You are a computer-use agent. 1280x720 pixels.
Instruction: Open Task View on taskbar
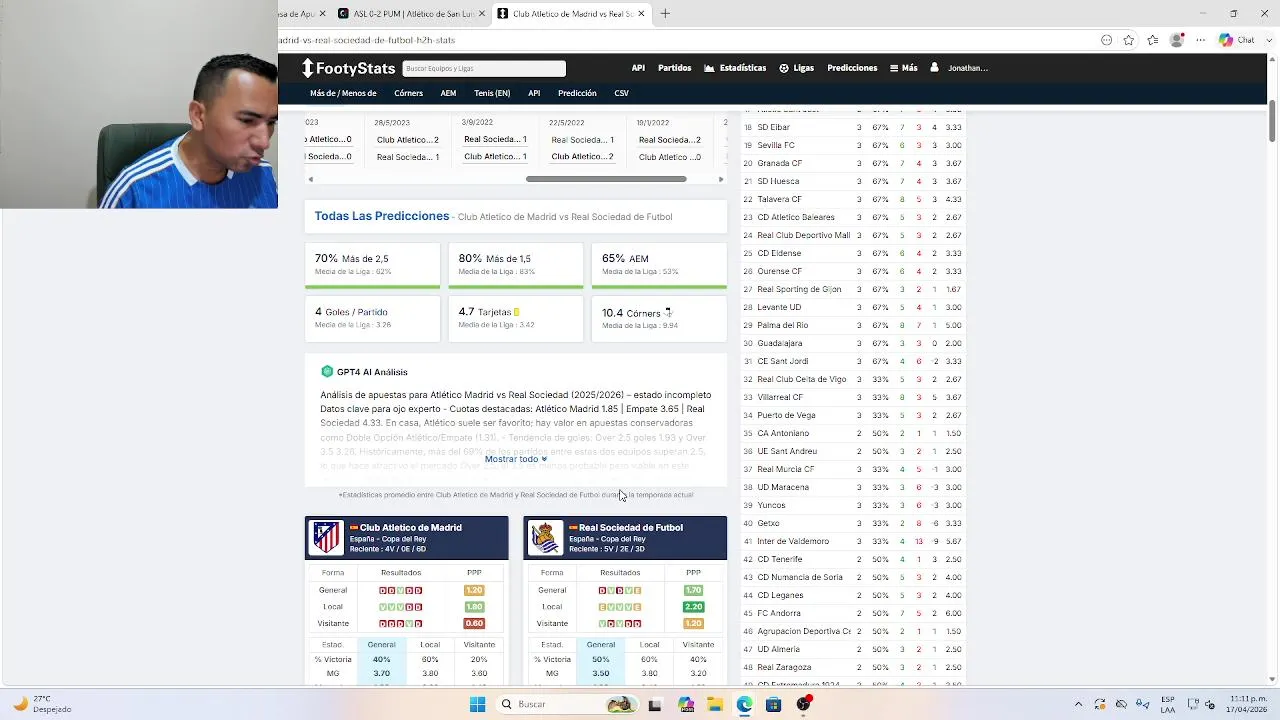655,704
